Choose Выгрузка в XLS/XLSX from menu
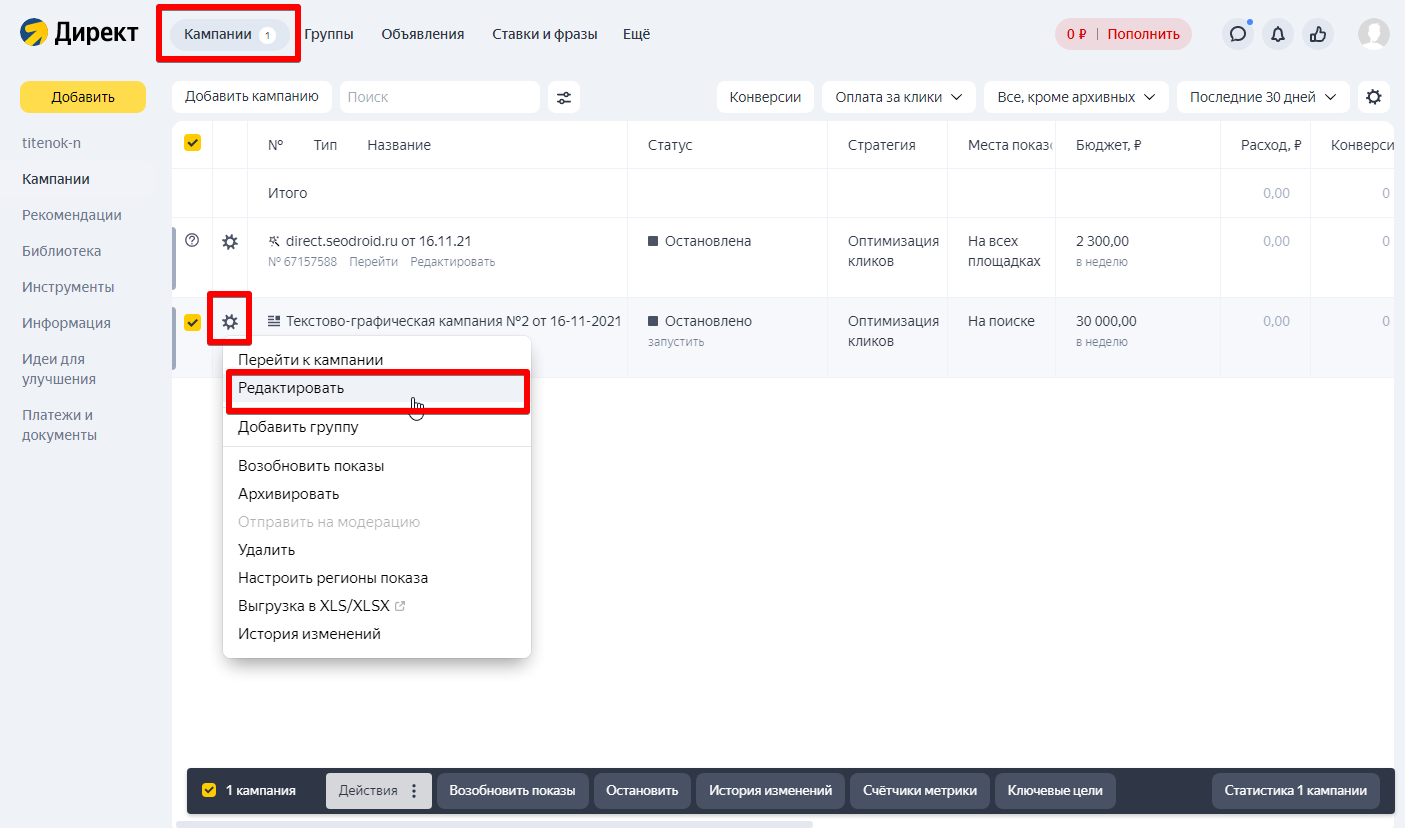Viewport: 1405px width, 828px height. pos(377,606)
